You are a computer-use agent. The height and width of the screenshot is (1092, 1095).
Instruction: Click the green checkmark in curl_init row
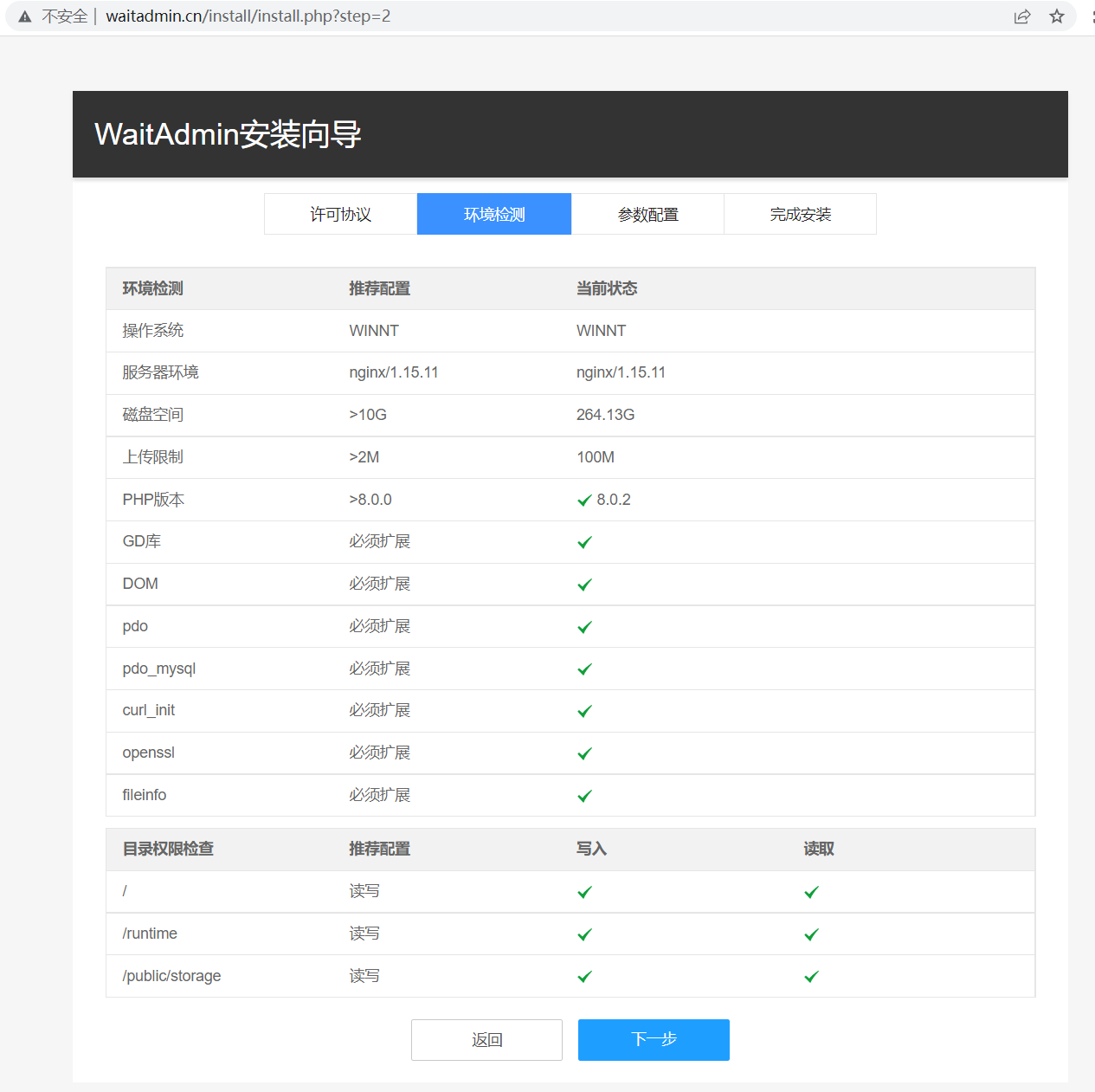tap(584, 711)
